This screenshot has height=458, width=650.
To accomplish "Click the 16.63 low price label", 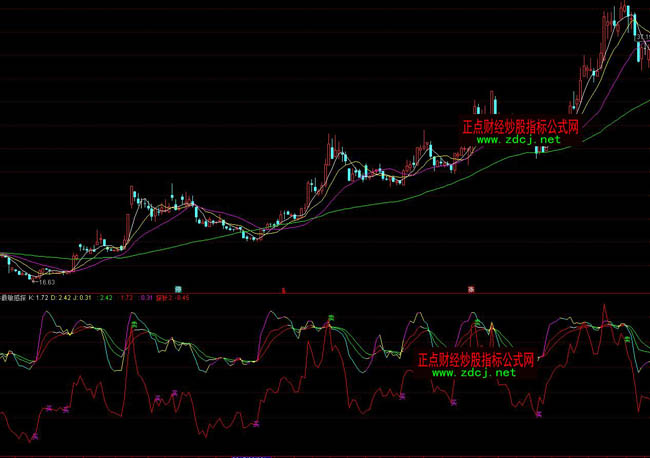I will tap(46, 283).
